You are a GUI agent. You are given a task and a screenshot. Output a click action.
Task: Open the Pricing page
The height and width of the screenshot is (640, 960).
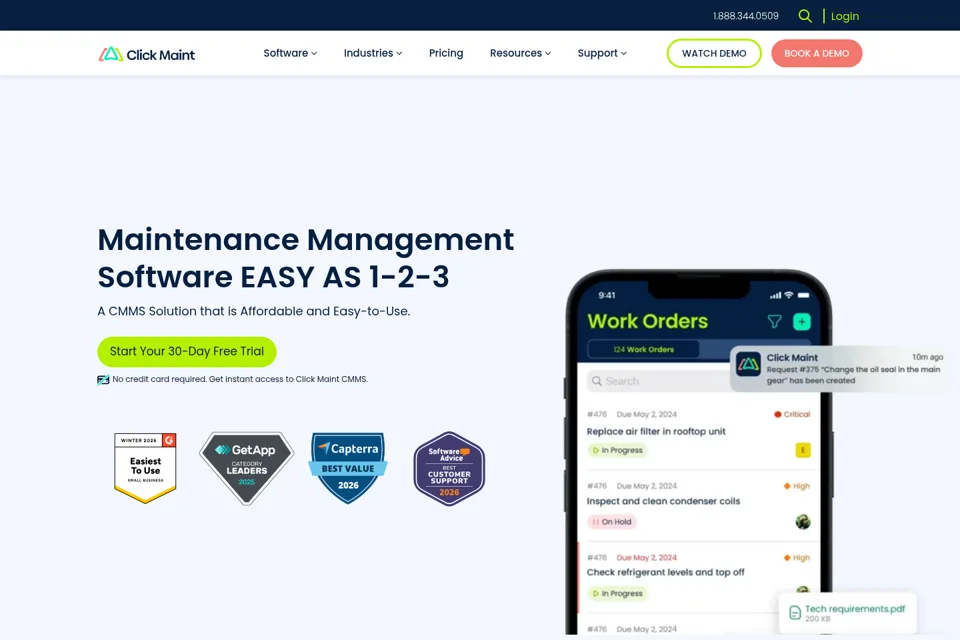point(446,53)
